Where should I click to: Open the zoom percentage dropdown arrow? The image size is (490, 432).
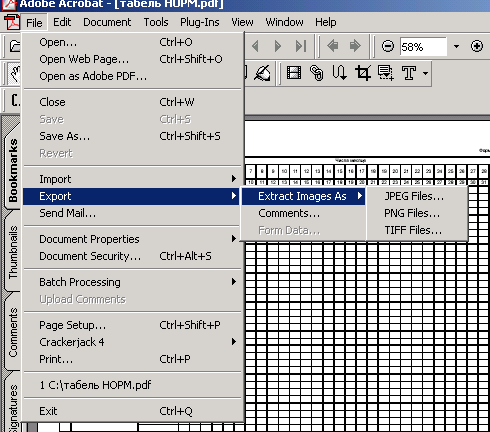pos(456,46)
